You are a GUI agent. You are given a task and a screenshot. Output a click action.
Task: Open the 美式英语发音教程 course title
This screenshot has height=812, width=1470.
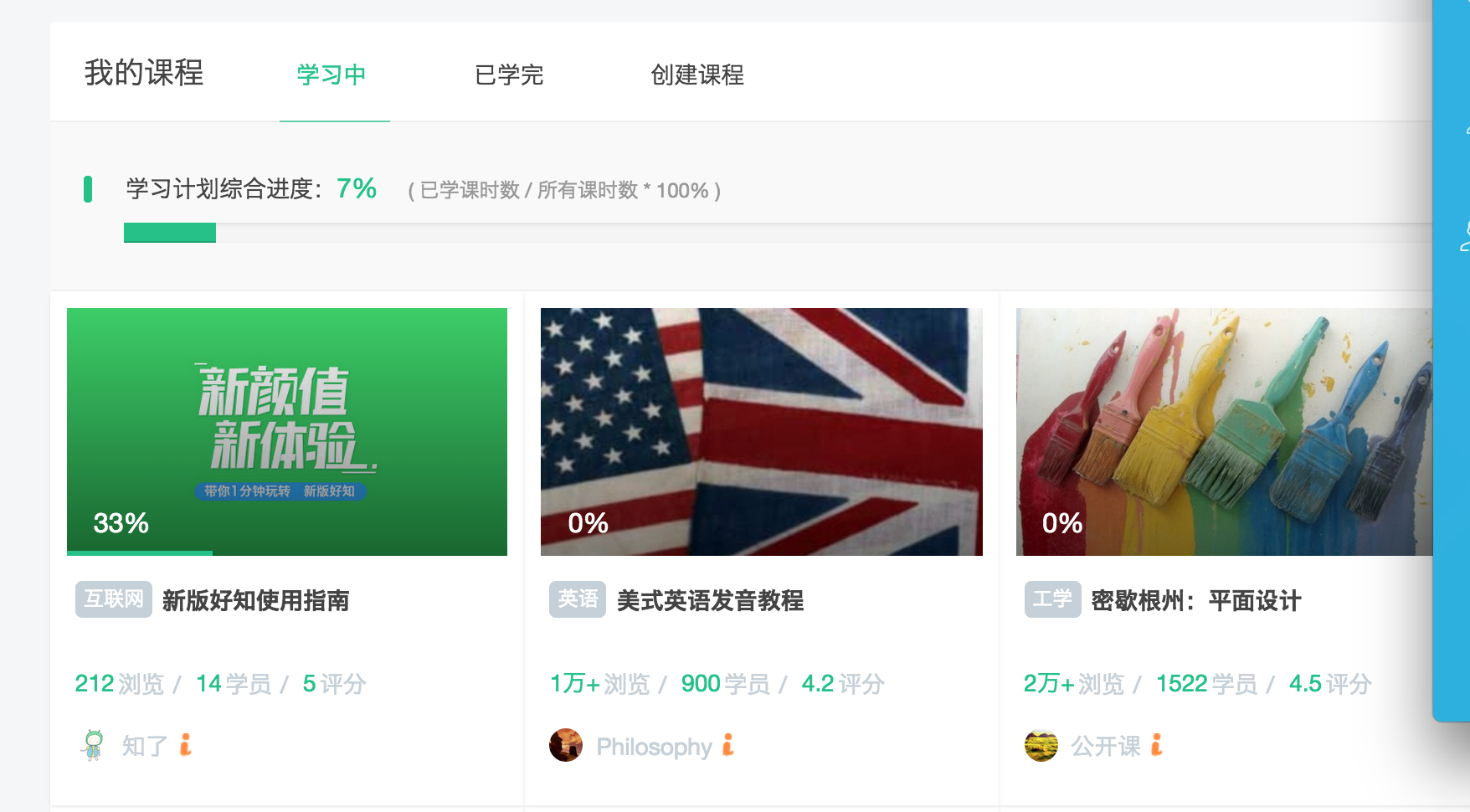(711, 600)
